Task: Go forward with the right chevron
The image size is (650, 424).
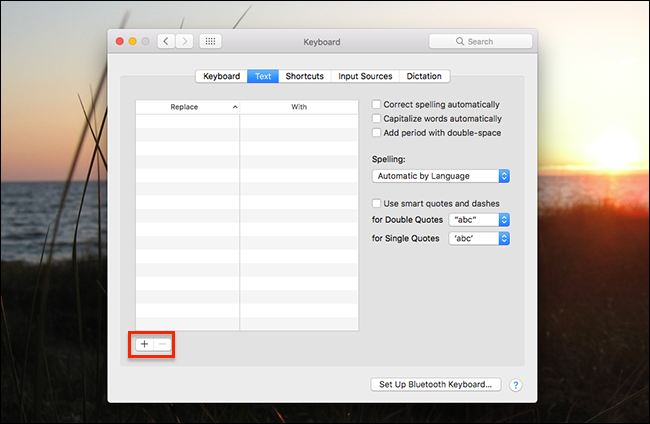Action: (x=184, y=41)
